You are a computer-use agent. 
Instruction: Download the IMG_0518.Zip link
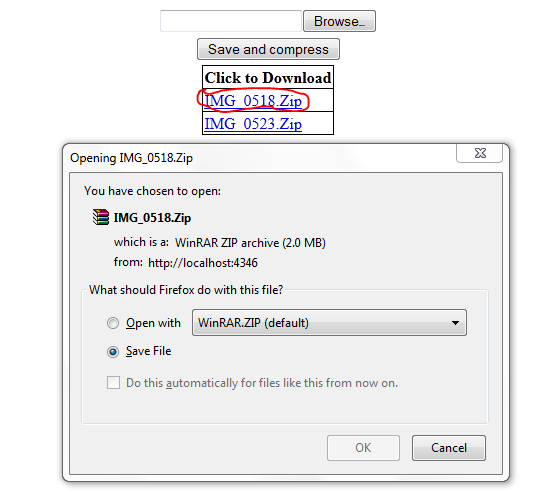[x=253, y=101]
